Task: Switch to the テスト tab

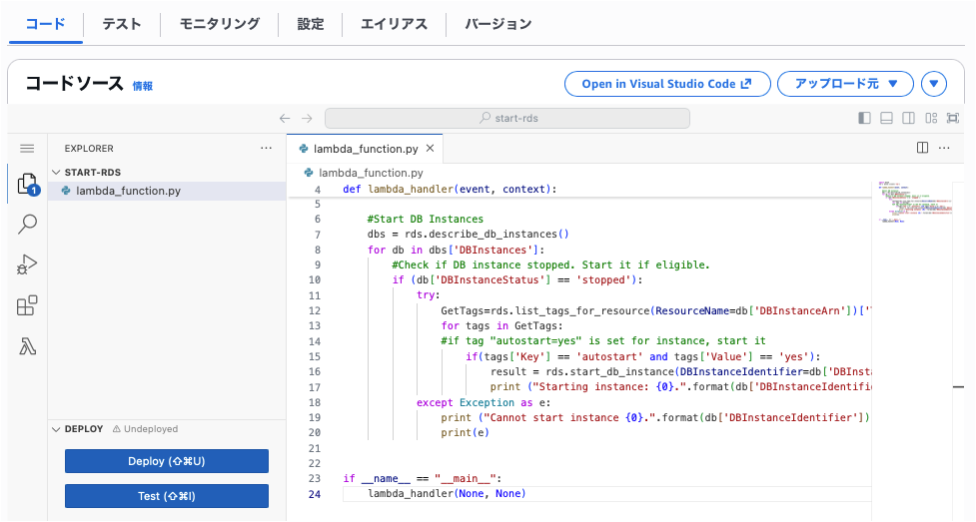Action: (121, 24)
